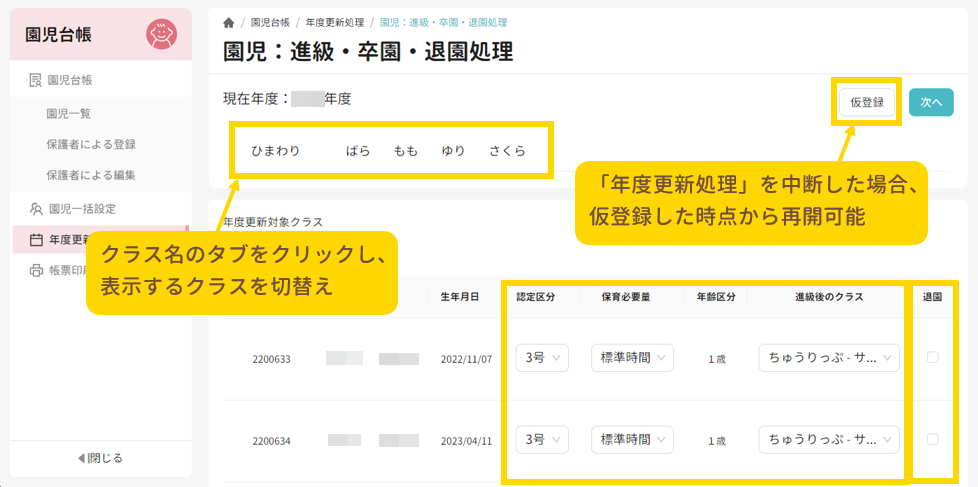This screenshot has height=487, width=978.
Task: Click the 園児一括設定 people icon
Action: click(35, 209)
